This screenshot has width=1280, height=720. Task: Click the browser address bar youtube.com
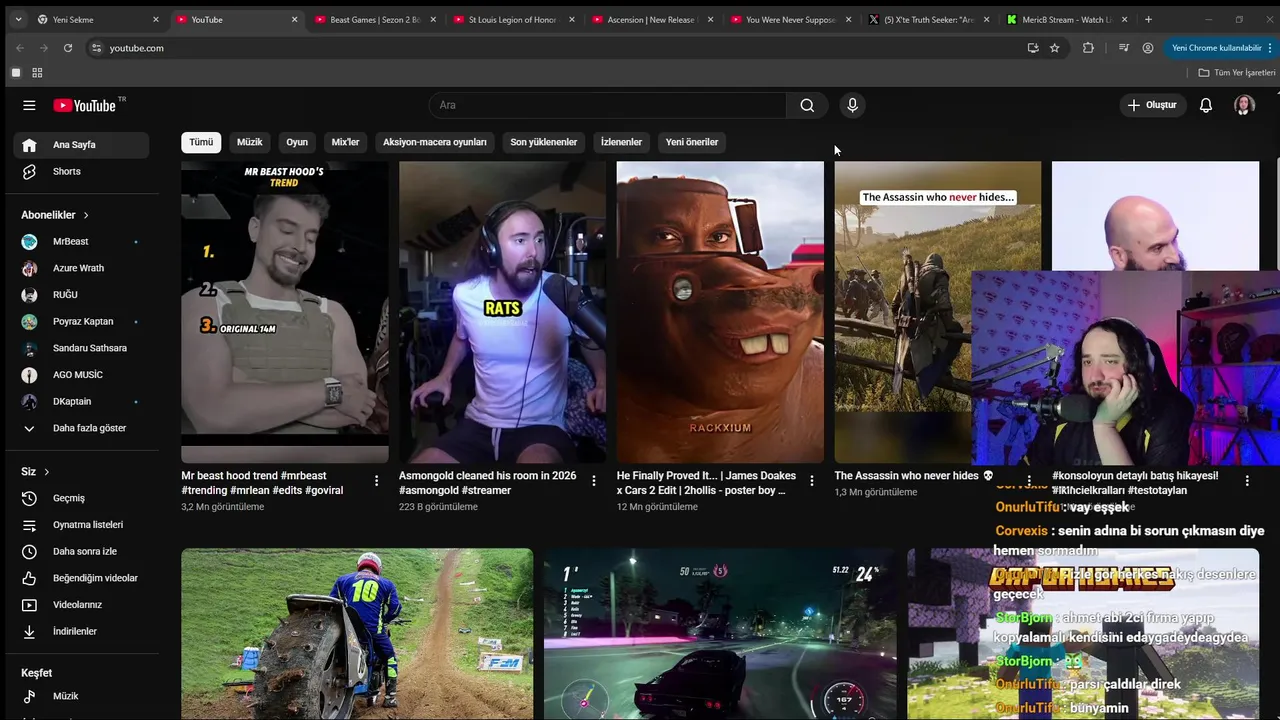click(560, 48)
